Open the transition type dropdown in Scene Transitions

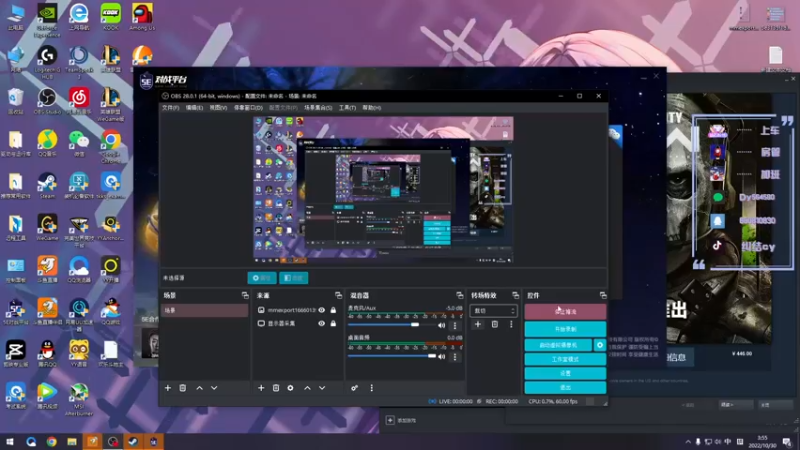[493, 311]
